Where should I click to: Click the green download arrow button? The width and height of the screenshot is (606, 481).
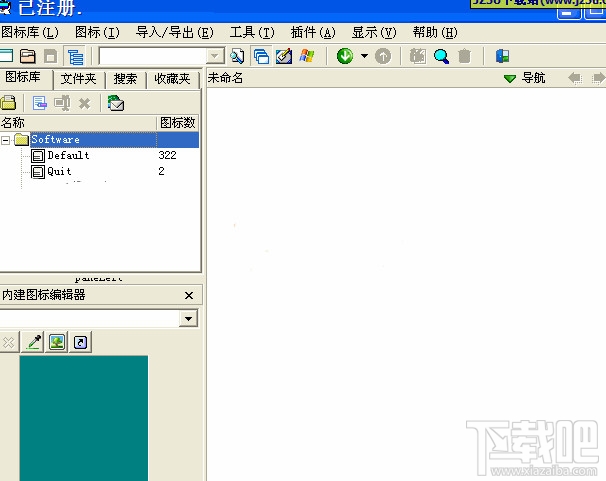point(345,56)
